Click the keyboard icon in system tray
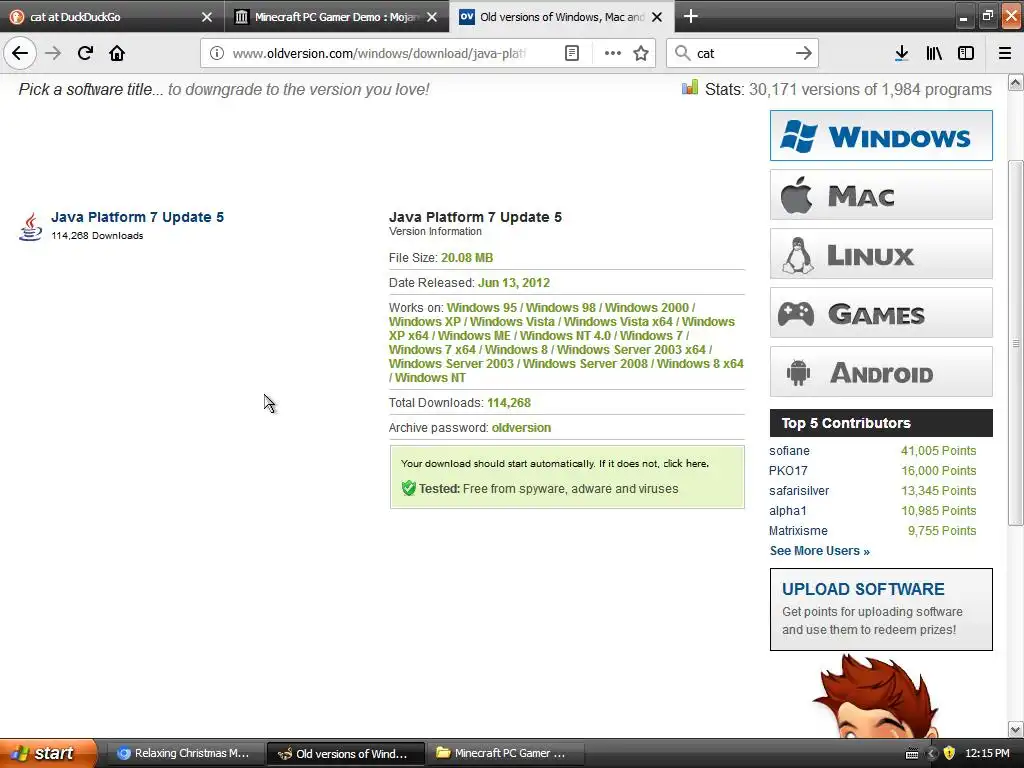The image size is (1024, 768). click(912, 754)
